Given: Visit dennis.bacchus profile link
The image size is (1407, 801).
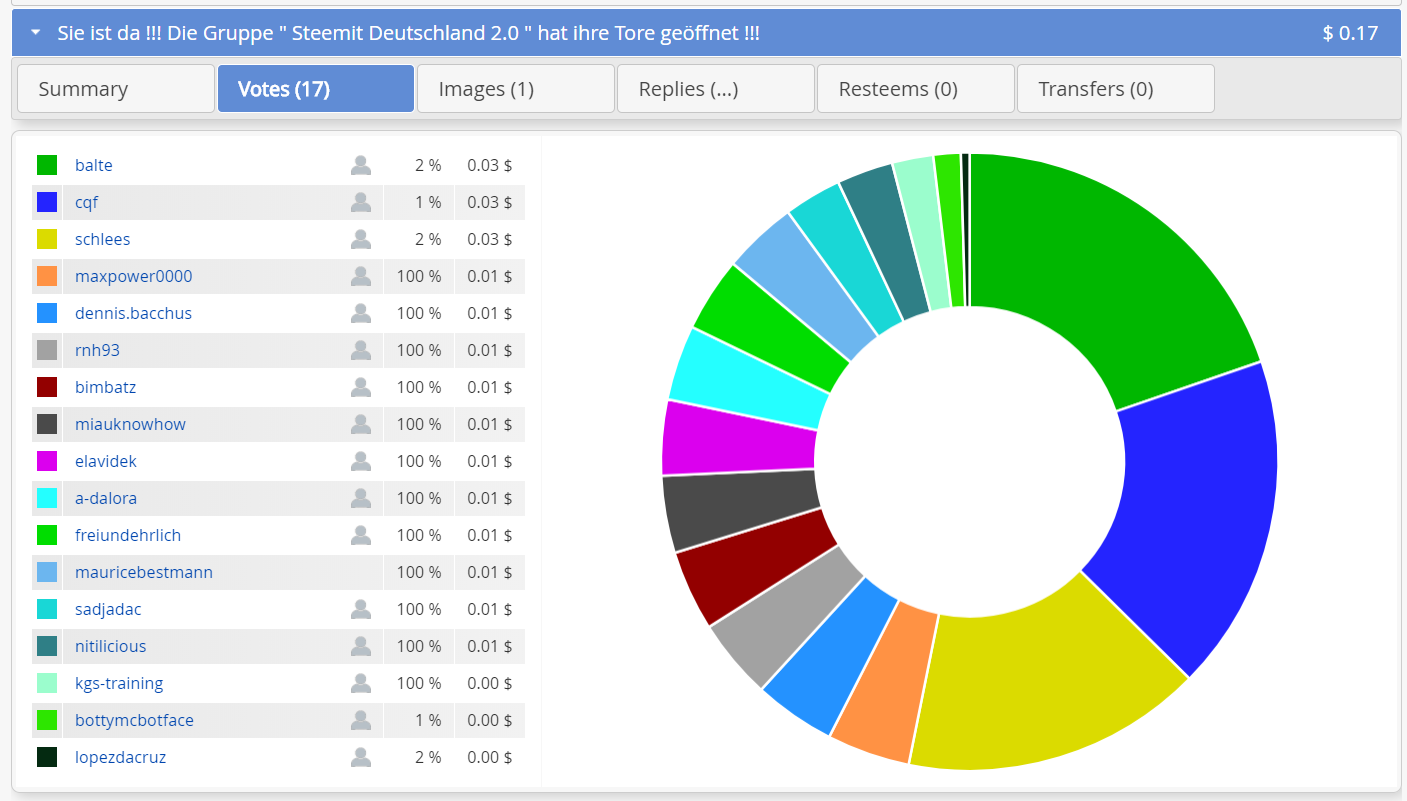Looking at the screenshot, I should pyautogui.click(x=133, y=313).
